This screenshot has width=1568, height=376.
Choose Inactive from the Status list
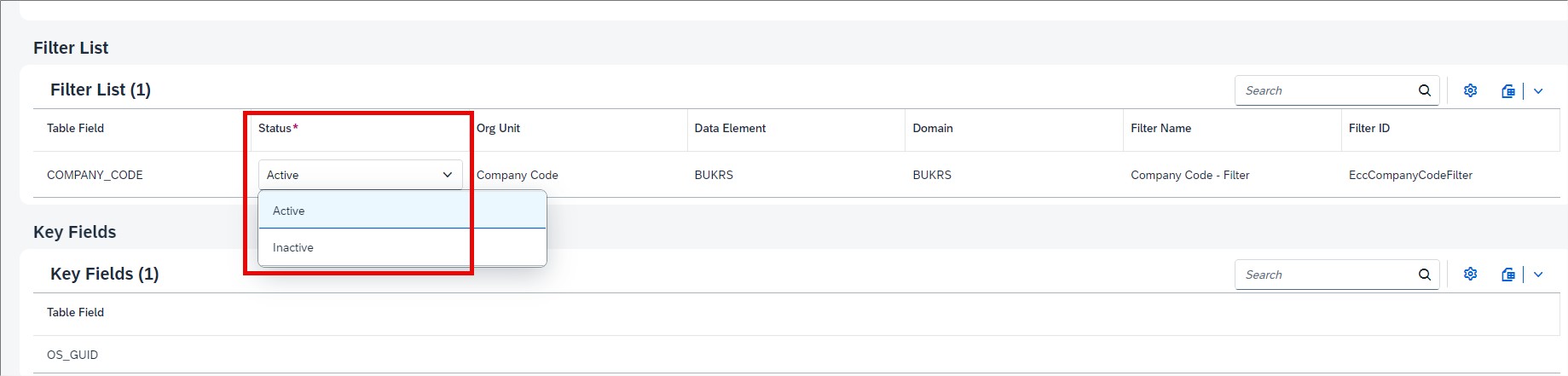(x=293, y=247)
